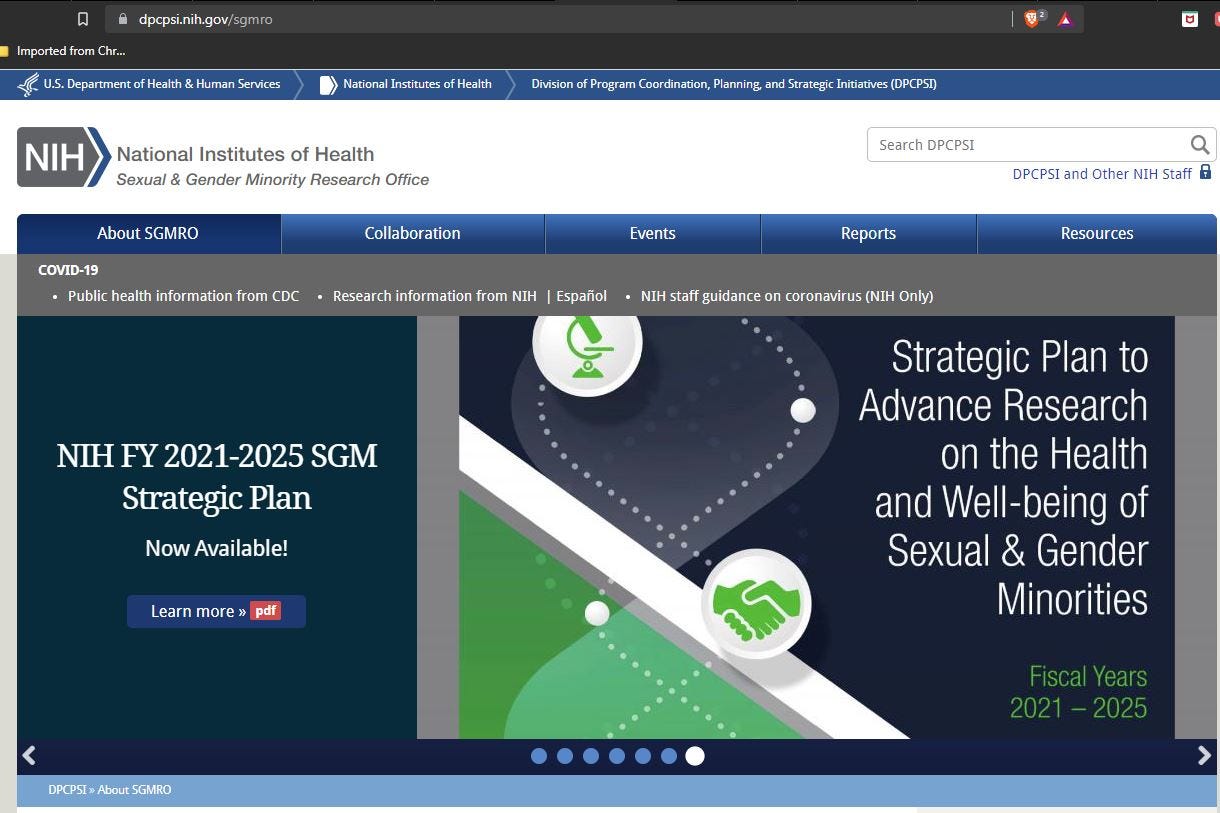The width and height of the screenshot is (1220, 813).
Task: Click National Institutes of Health banner link
Action: click(x=417, y=84)
